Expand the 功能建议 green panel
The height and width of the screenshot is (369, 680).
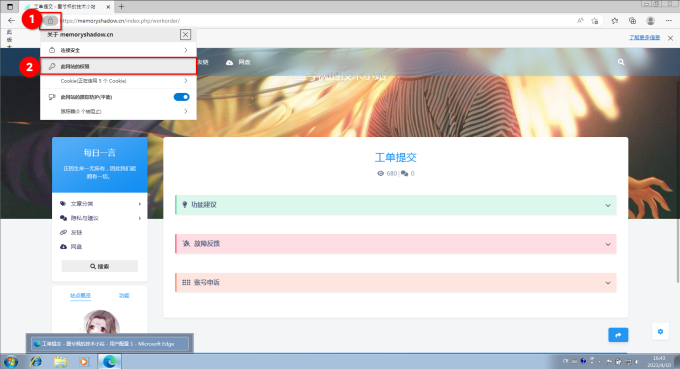click(x=396, y=205)
